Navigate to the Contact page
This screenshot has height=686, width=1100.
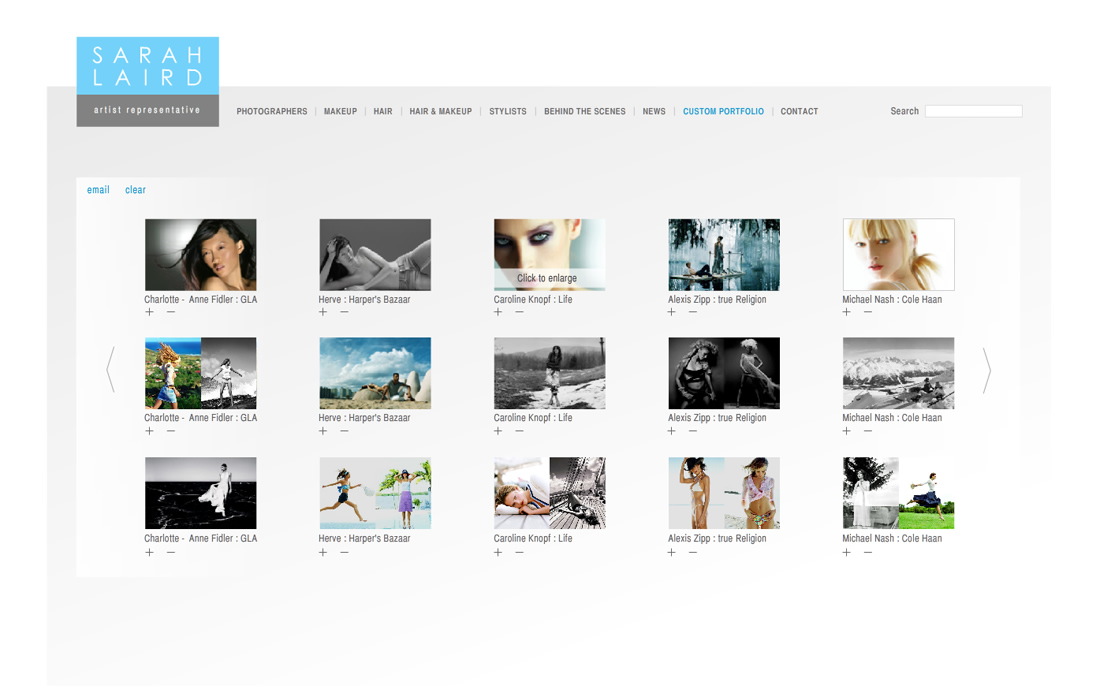[x=799, y=112]
